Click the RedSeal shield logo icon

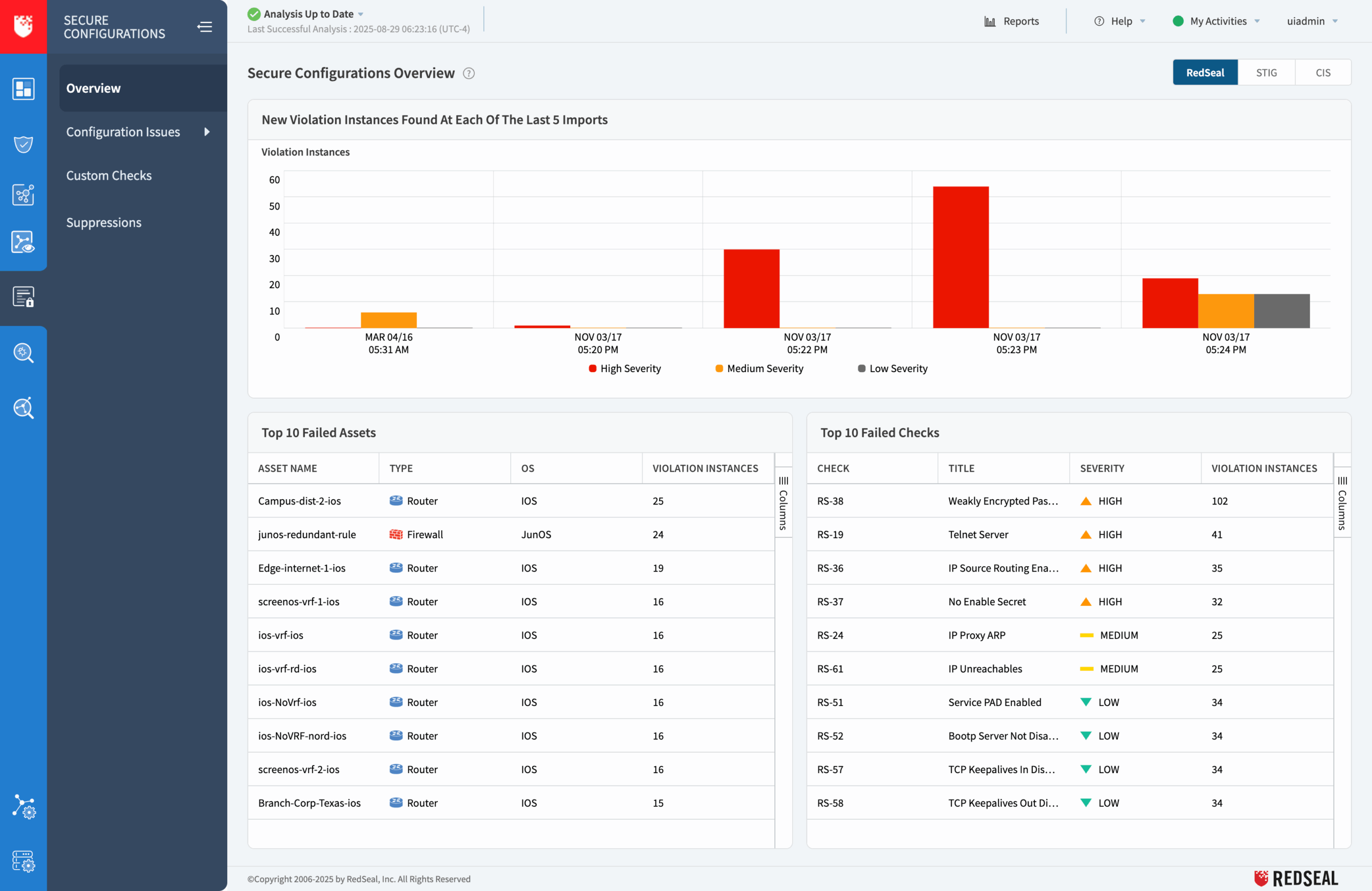coord(23,26)
